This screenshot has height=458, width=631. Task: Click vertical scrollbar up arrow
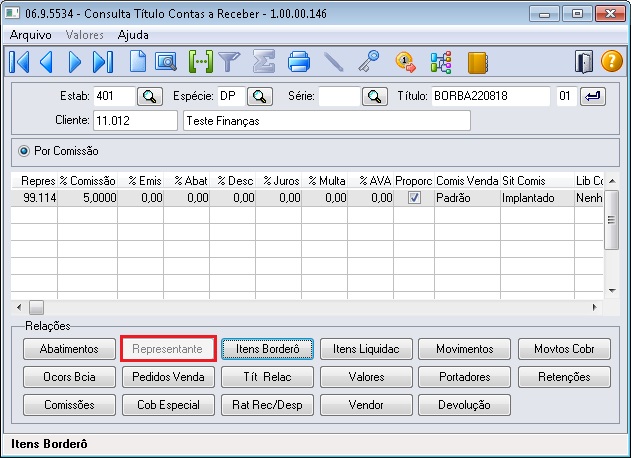(x=612, y=181)
